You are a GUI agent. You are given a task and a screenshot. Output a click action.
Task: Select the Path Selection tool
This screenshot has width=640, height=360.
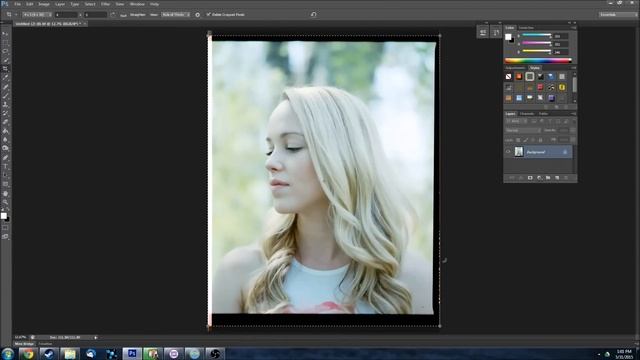pos(5,176)
